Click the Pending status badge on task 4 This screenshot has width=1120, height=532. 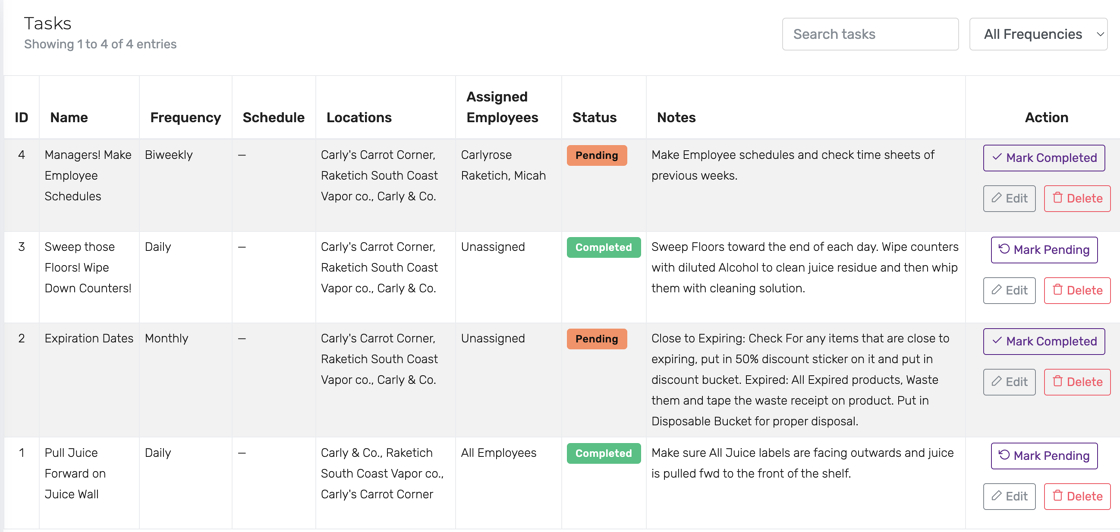pos(596,156)
